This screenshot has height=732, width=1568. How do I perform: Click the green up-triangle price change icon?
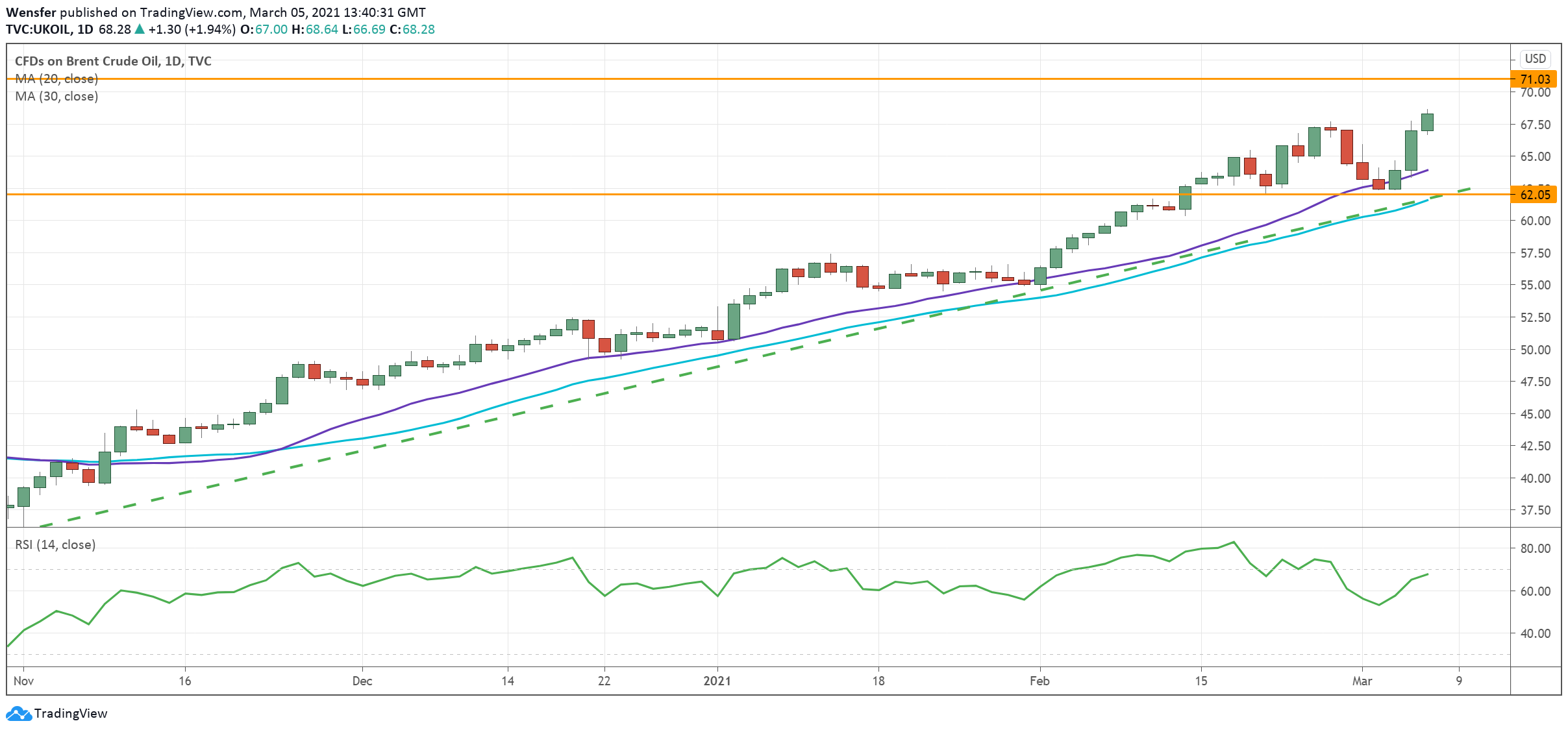[139, 29]
